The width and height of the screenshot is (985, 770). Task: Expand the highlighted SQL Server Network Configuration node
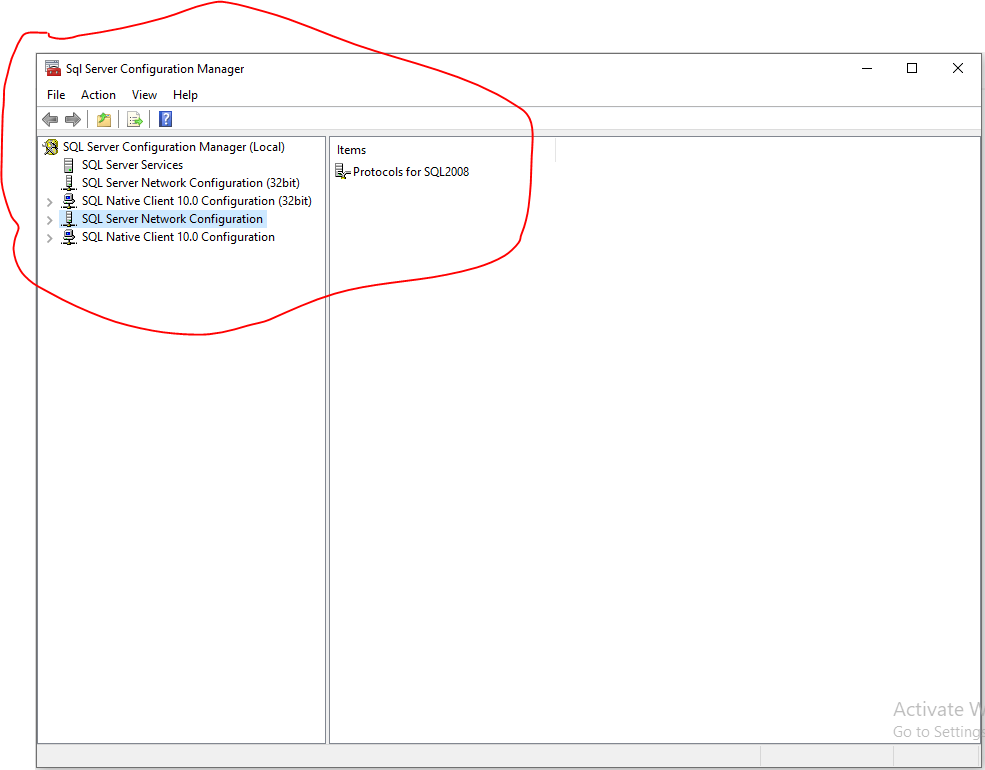point(50,220)
